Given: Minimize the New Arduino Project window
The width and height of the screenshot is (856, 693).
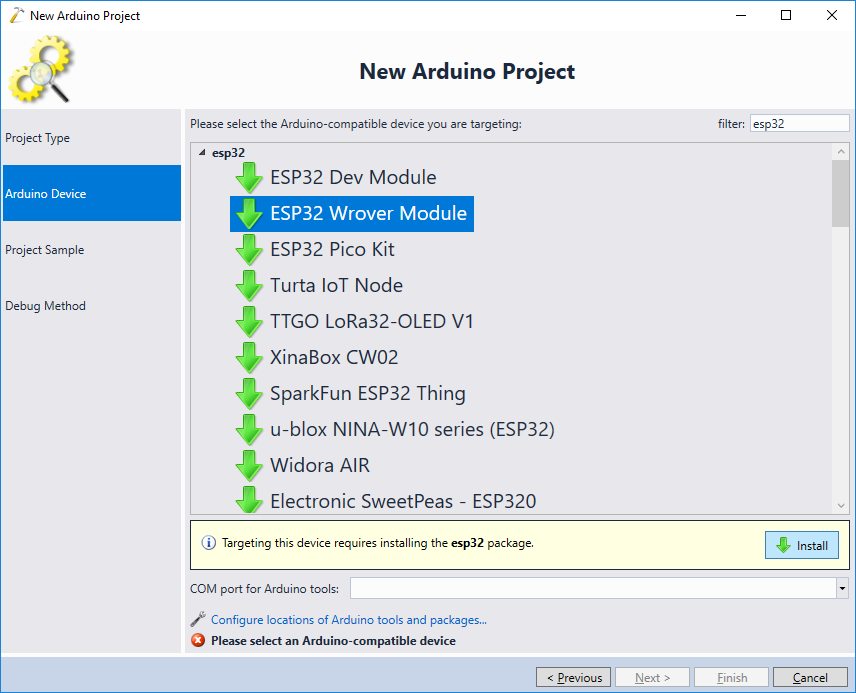Looking at the screenshot, I should click(x=741, y=15).
